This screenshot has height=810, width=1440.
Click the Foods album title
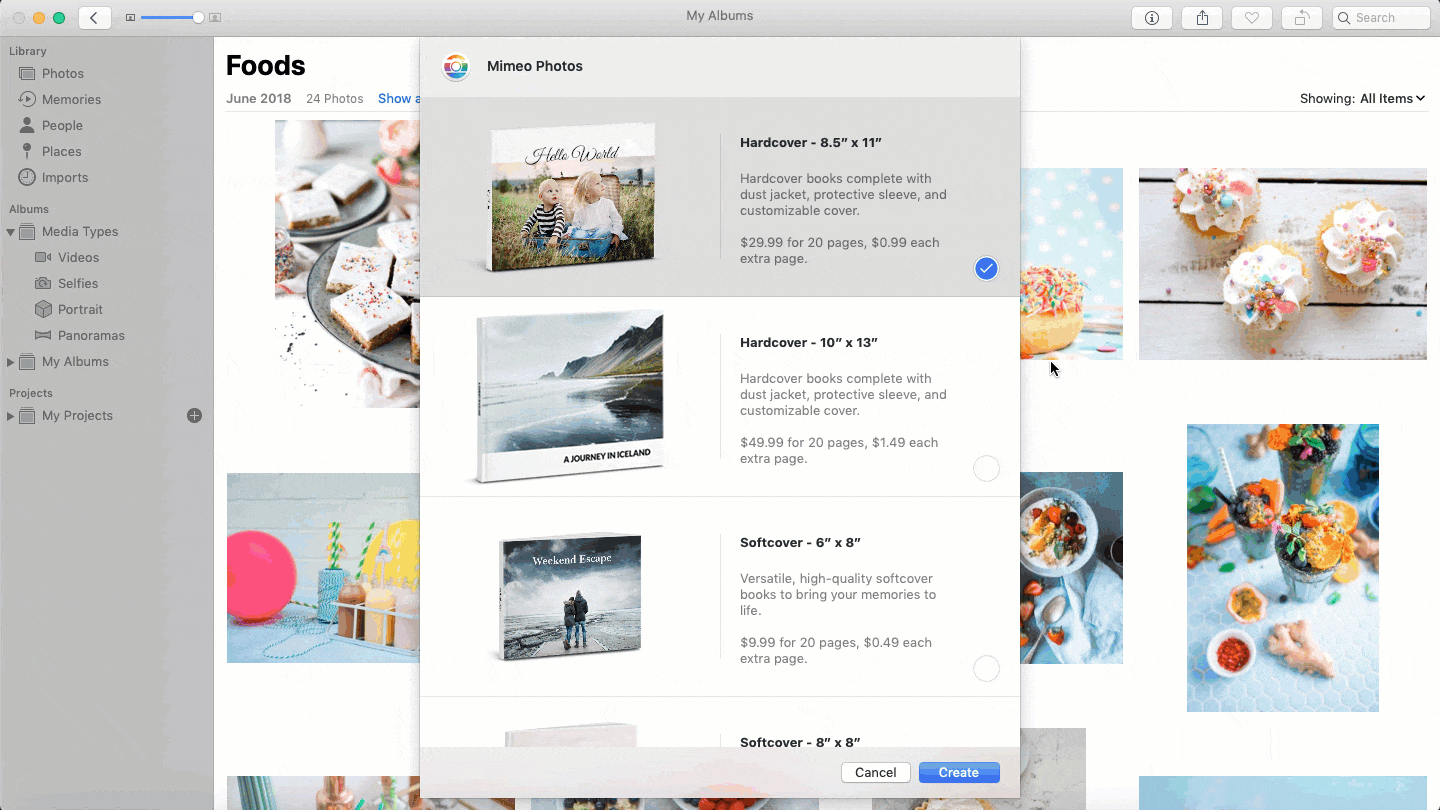(x=266, y=66)
